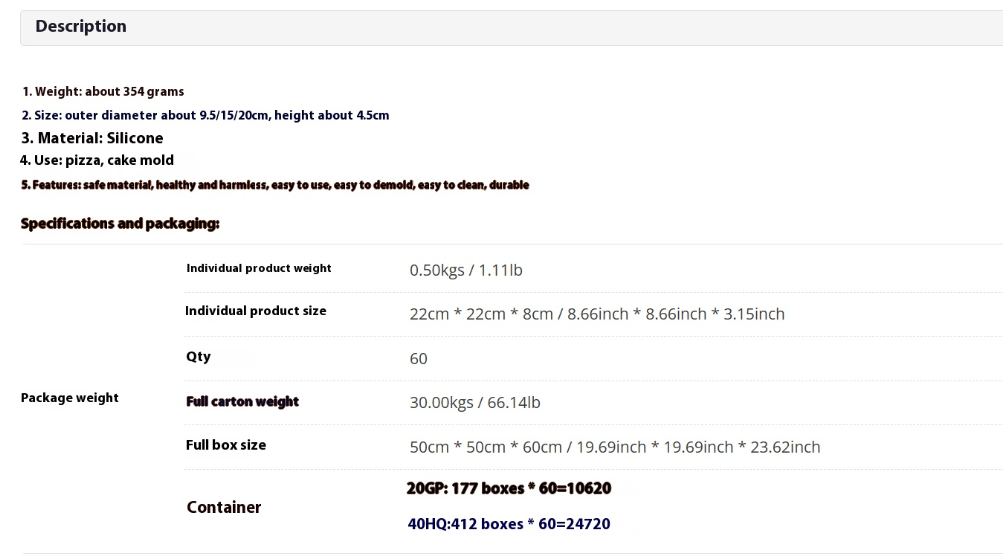Click Individual product size label
The width and height of the screenshot is (1003, 556).
coord(256,311)
